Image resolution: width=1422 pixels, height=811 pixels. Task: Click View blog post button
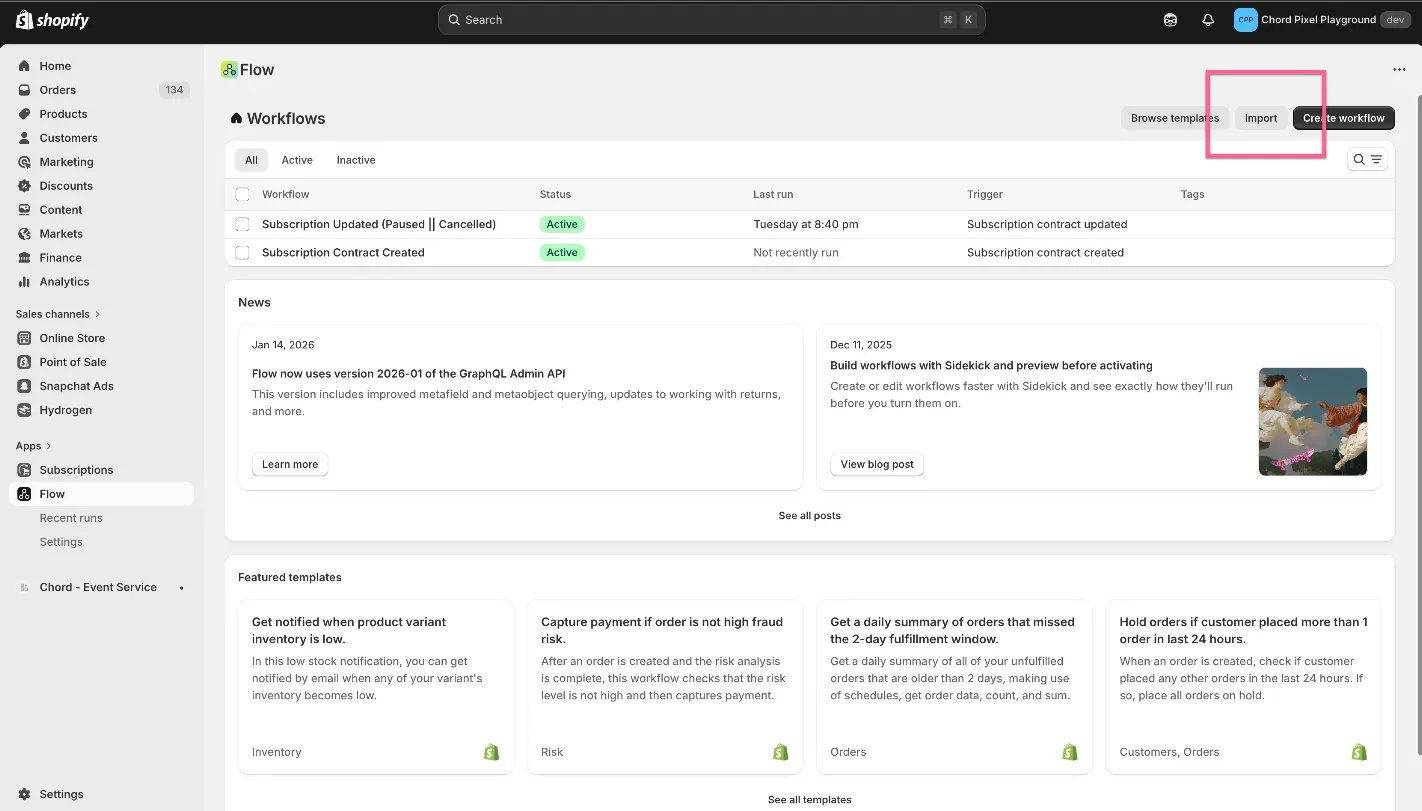877,464
